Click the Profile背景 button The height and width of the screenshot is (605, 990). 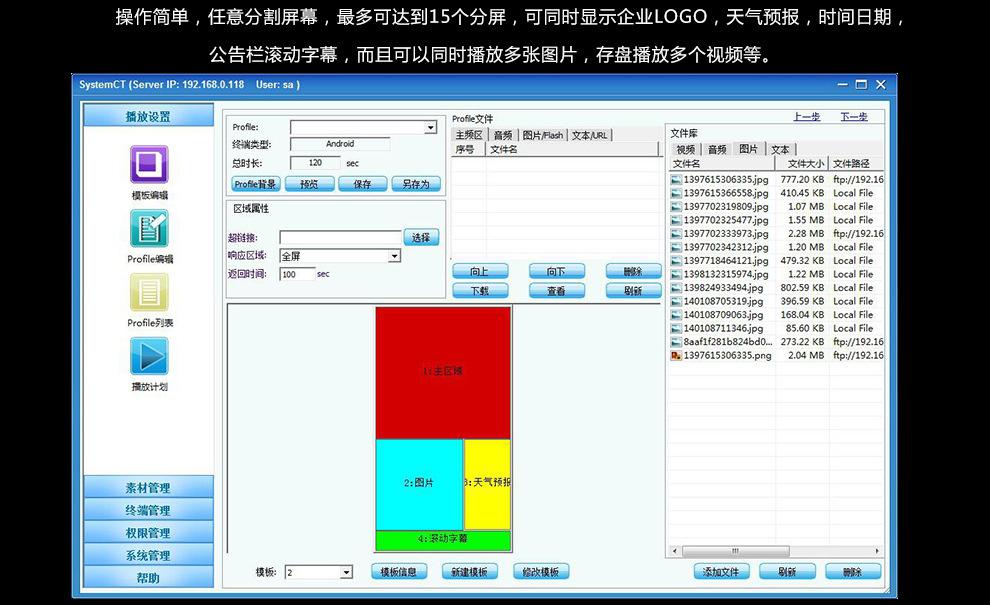click(255, 184)
